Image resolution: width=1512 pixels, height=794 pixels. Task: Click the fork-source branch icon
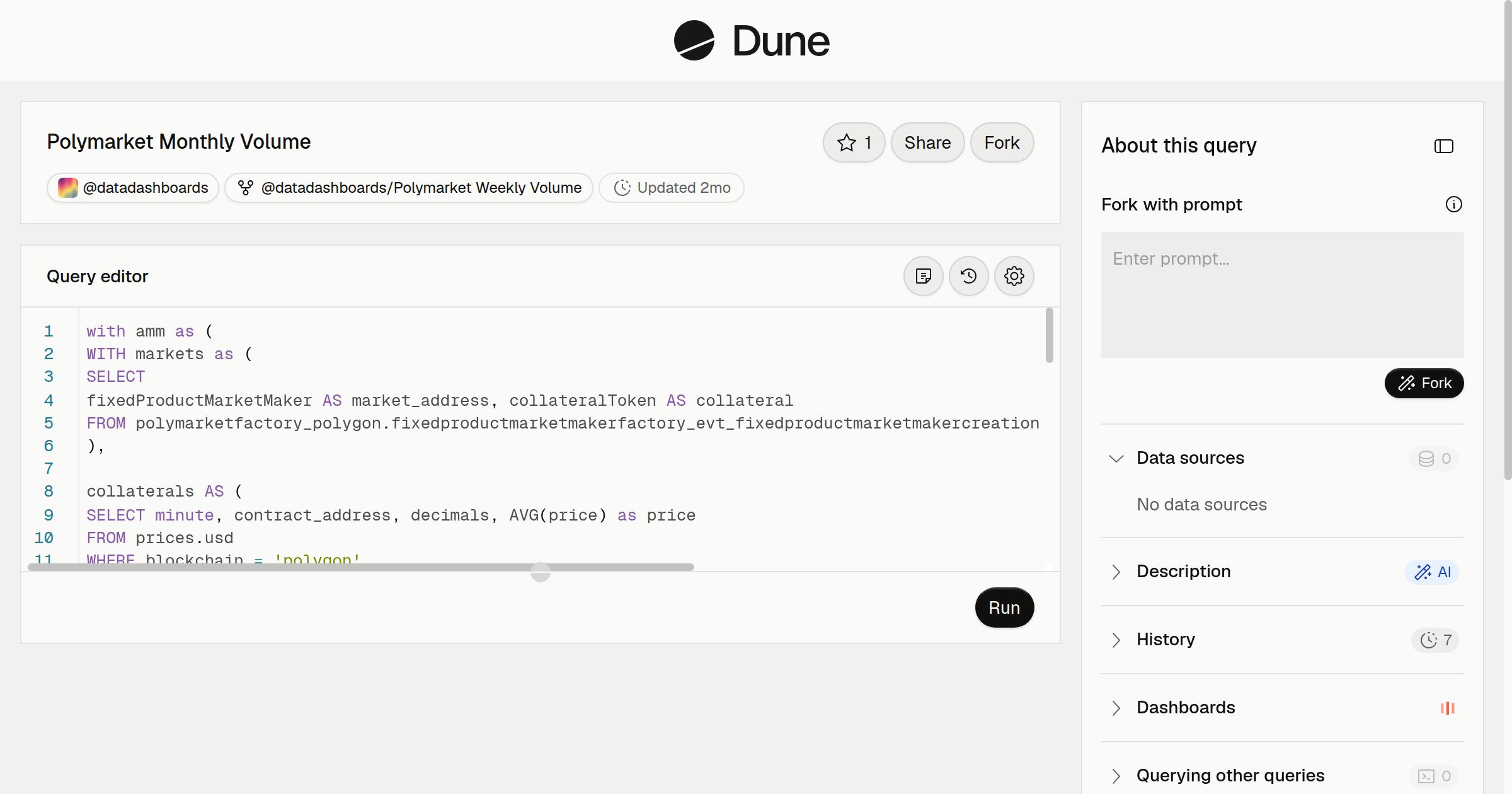click(245, 188)
